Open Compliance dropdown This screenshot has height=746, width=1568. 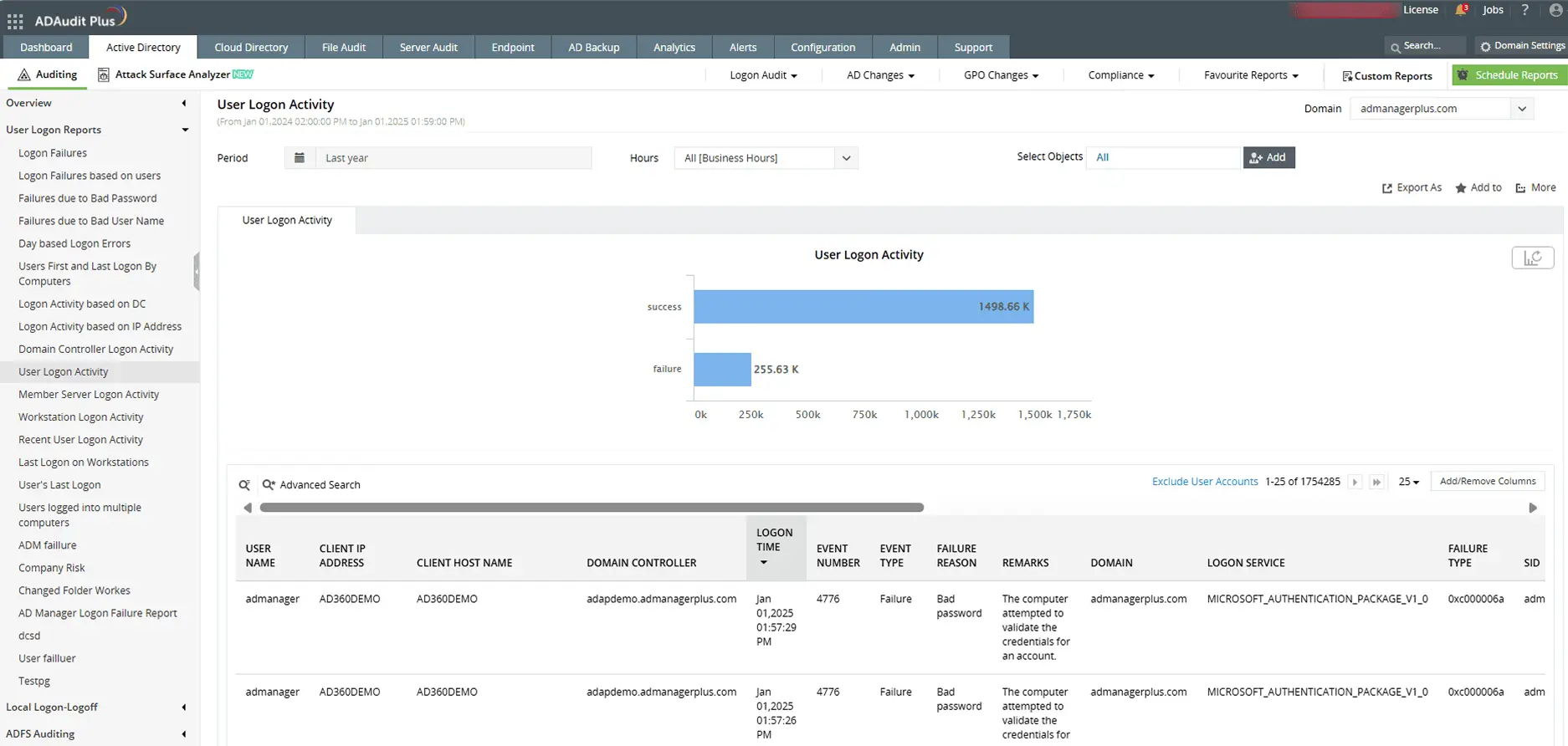pyautogui.click(x=1121, y=75)
